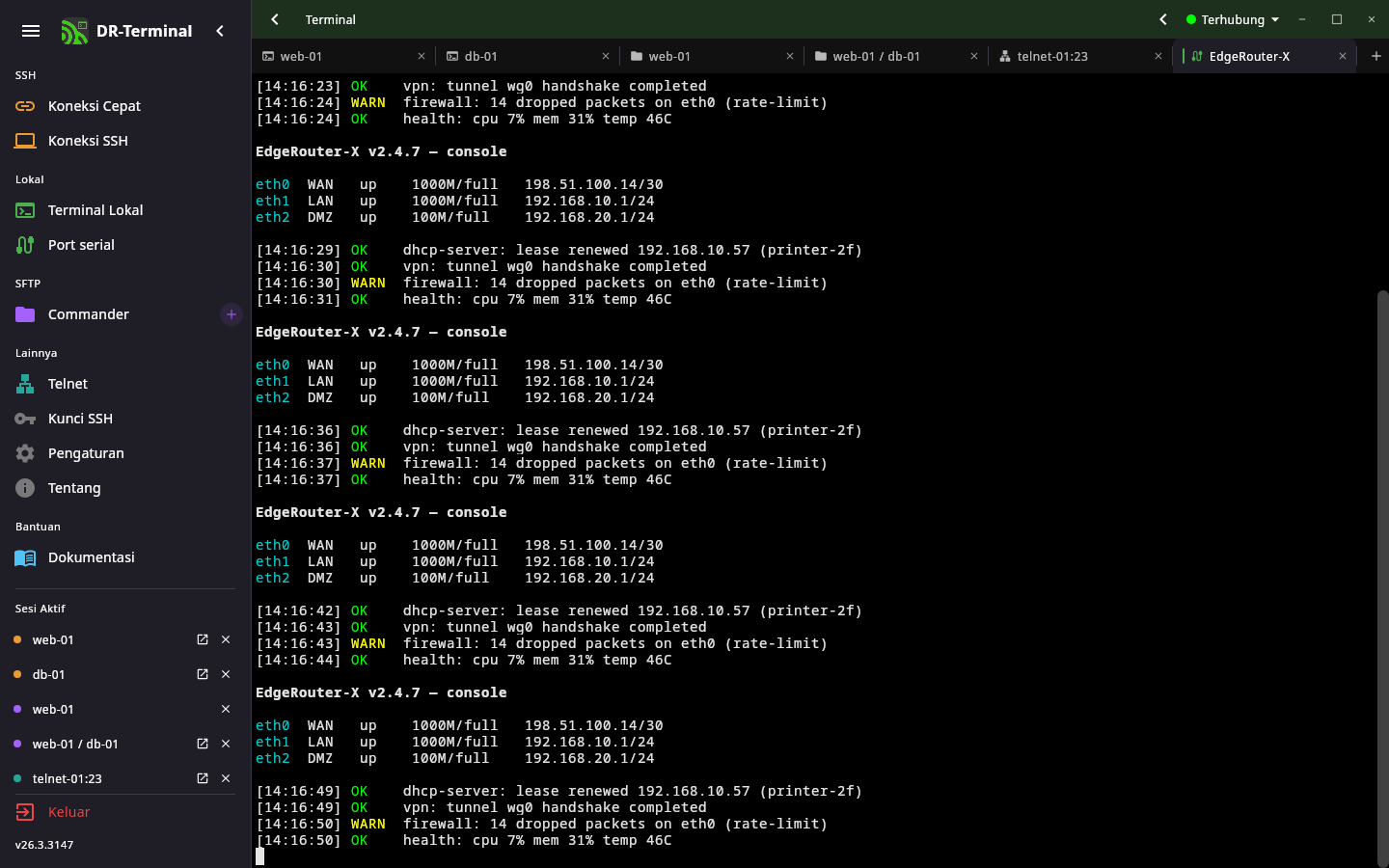Close the purple web-01 active session
1389x868 pixels.
pyautogui.click(x=226, y=709)
